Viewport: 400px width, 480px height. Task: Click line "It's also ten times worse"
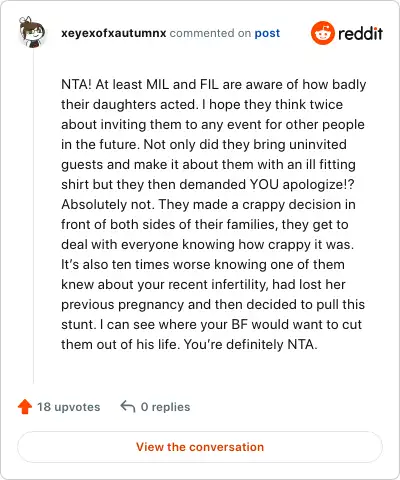tap(203, 265)
